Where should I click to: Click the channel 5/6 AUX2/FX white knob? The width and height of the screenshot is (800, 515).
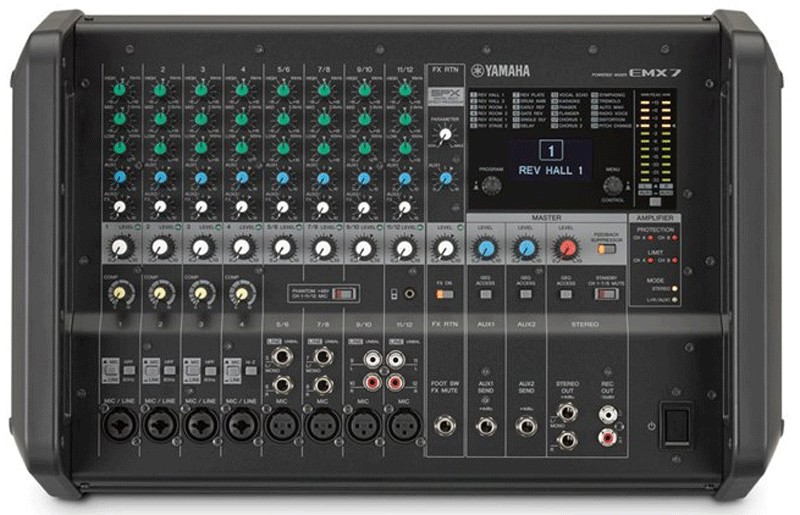pyautogui.click(x=282, y=207)
